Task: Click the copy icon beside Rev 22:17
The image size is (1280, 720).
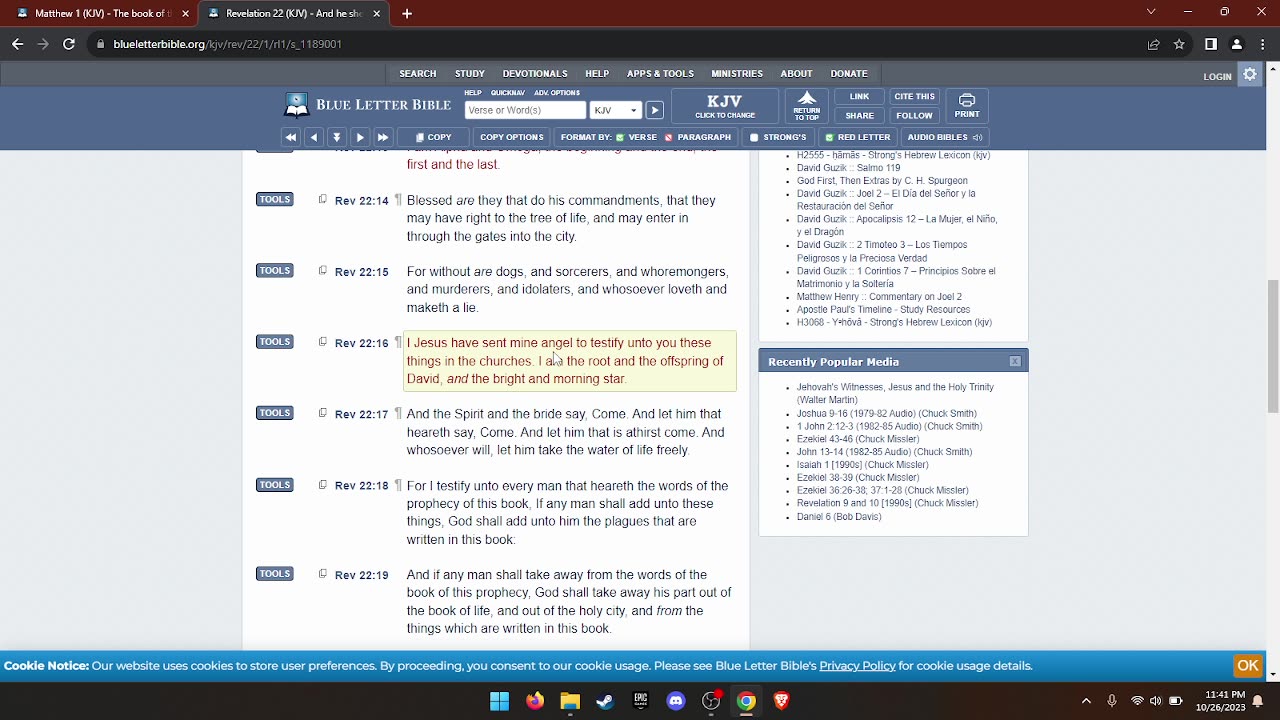Action: click(x=323, y=413)
